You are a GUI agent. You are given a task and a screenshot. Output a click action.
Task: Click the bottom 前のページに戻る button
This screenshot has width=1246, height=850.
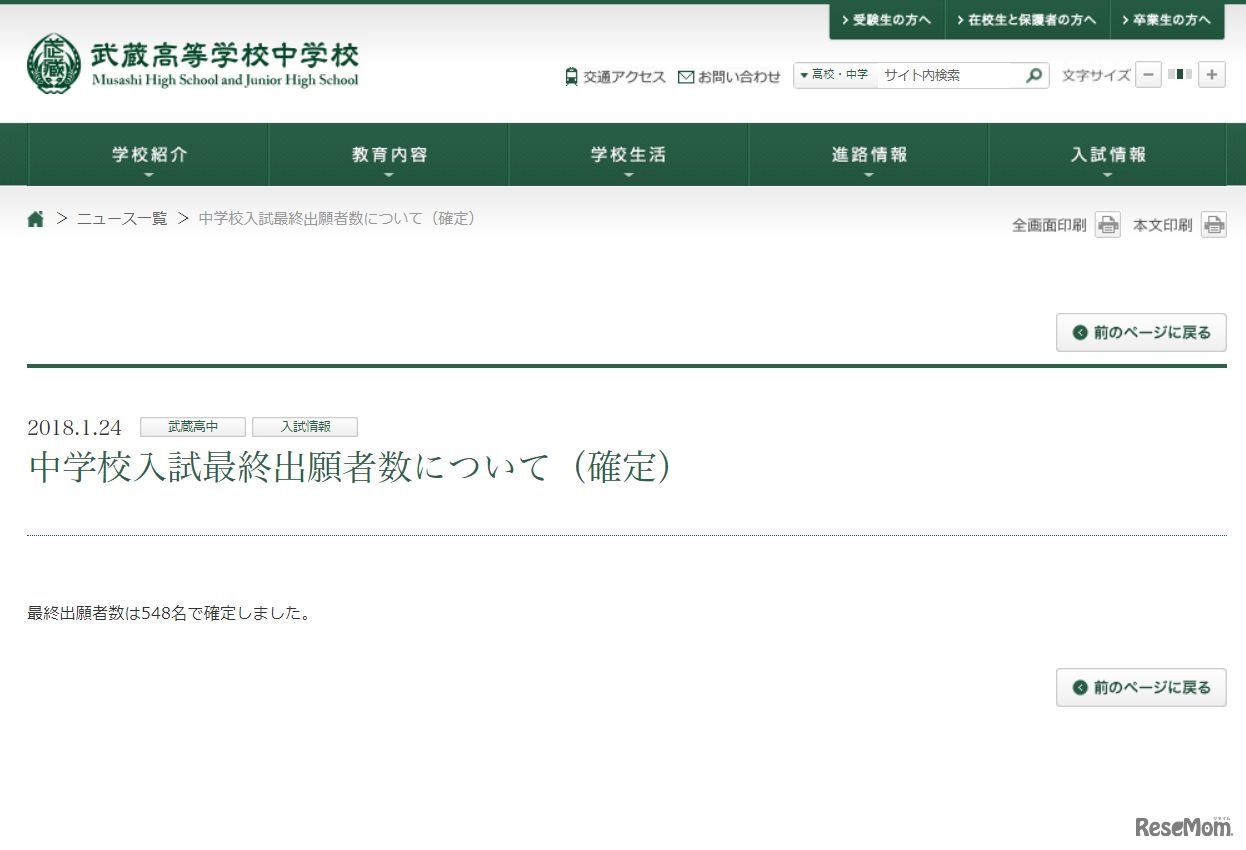coord(1141,687)
